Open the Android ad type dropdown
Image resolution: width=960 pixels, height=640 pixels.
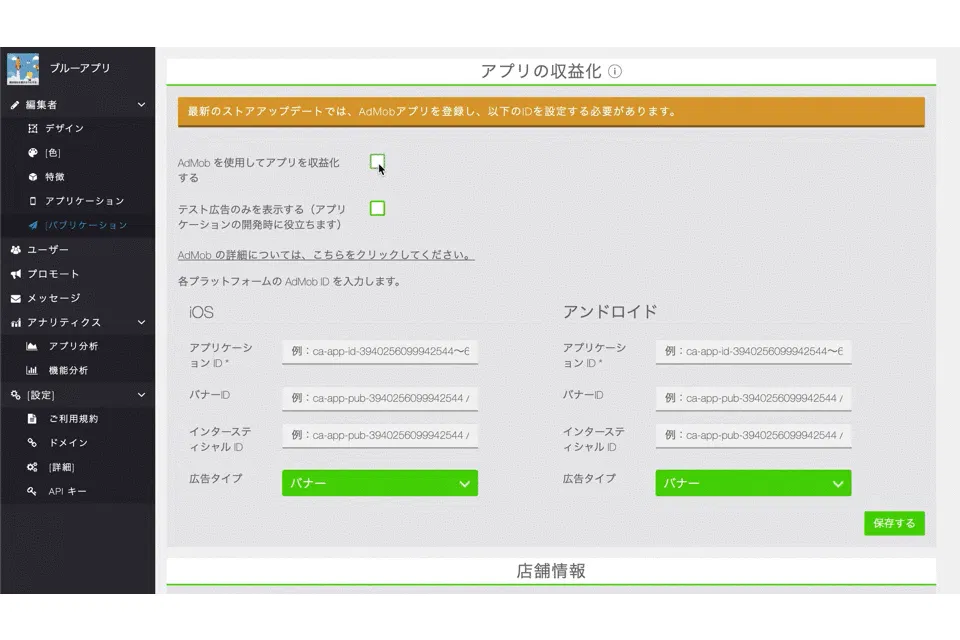pos(753,483)
